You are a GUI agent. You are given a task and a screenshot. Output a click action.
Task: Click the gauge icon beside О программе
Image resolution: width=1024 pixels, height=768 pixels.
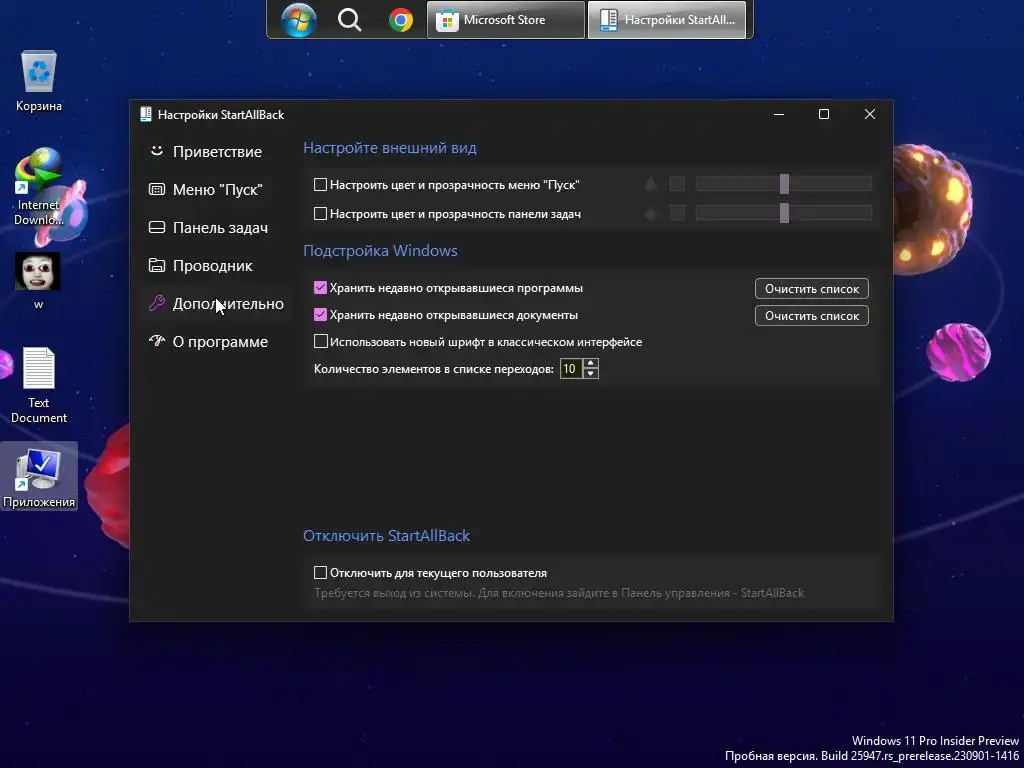[x=157, y=340]
